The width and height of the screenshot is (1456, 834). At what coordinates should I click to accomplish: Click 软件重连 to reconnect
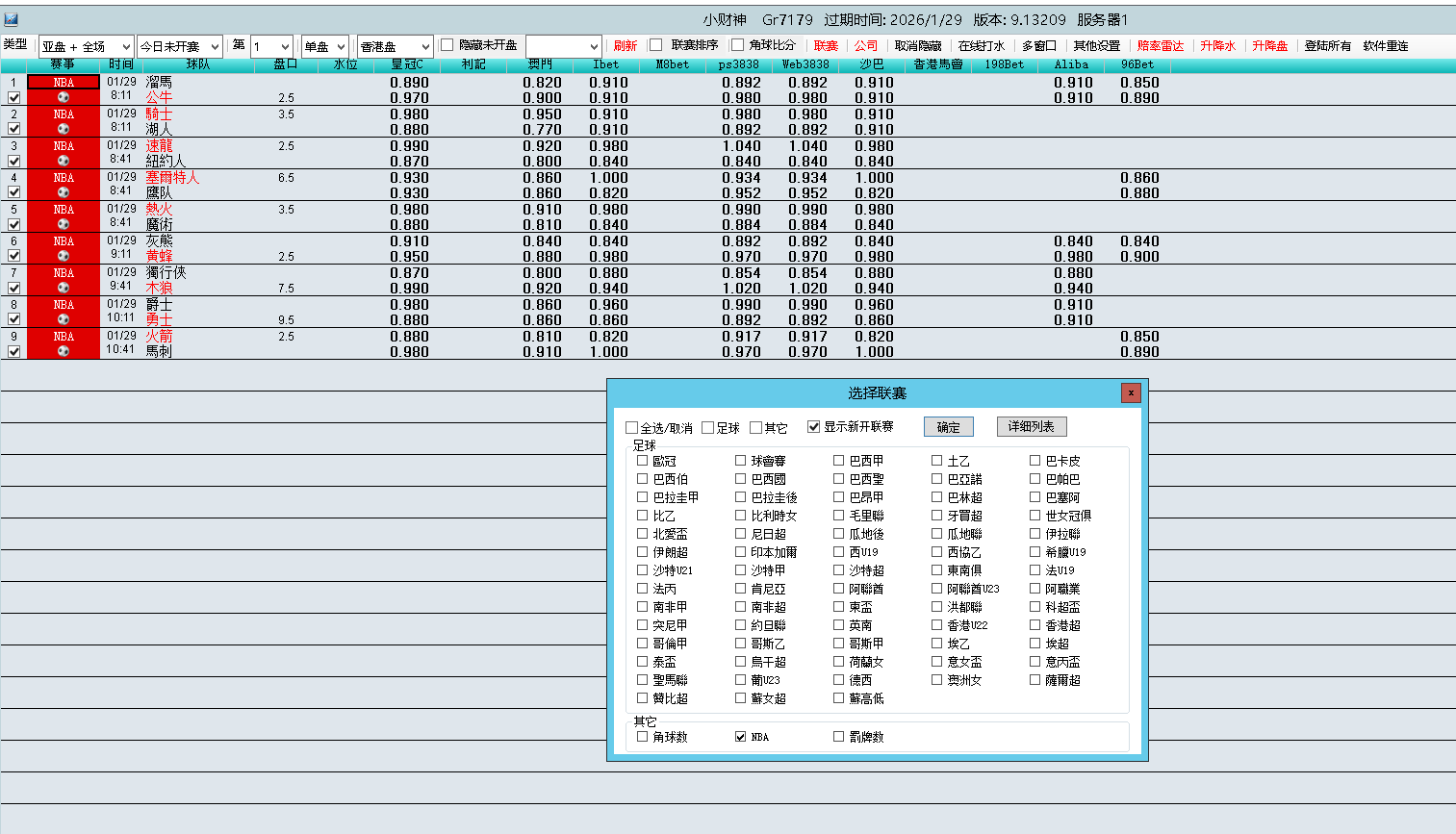pyautogui.click(x=1386, y=45)
